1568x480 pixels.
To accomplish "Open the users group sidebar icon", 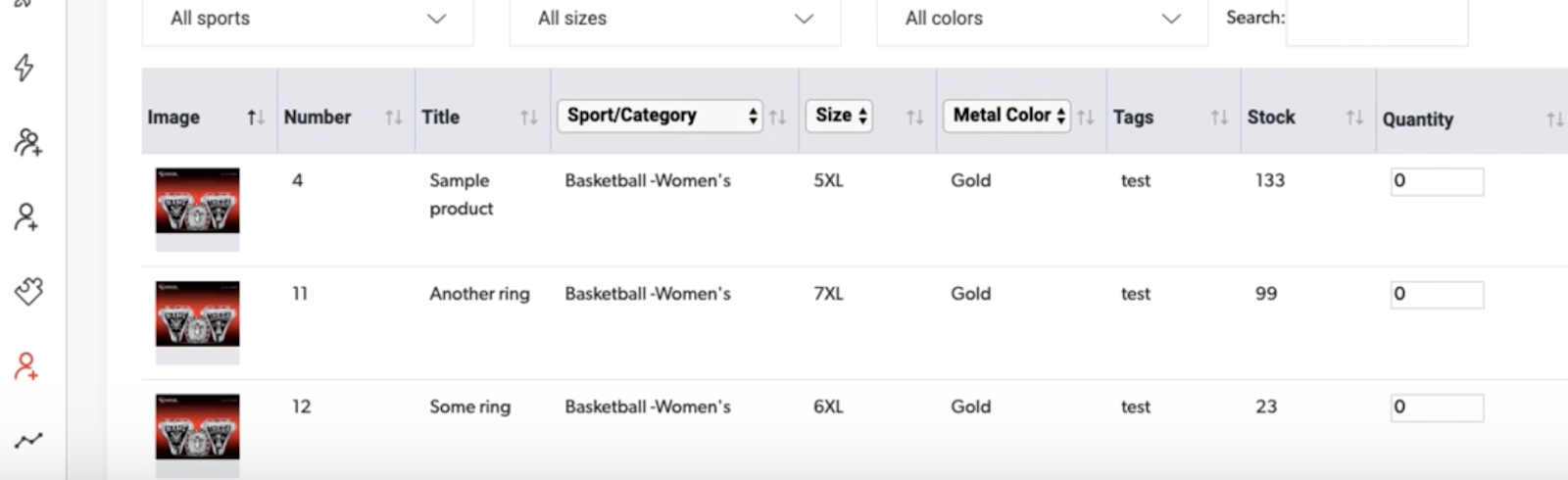I will (x=27, y=143).
